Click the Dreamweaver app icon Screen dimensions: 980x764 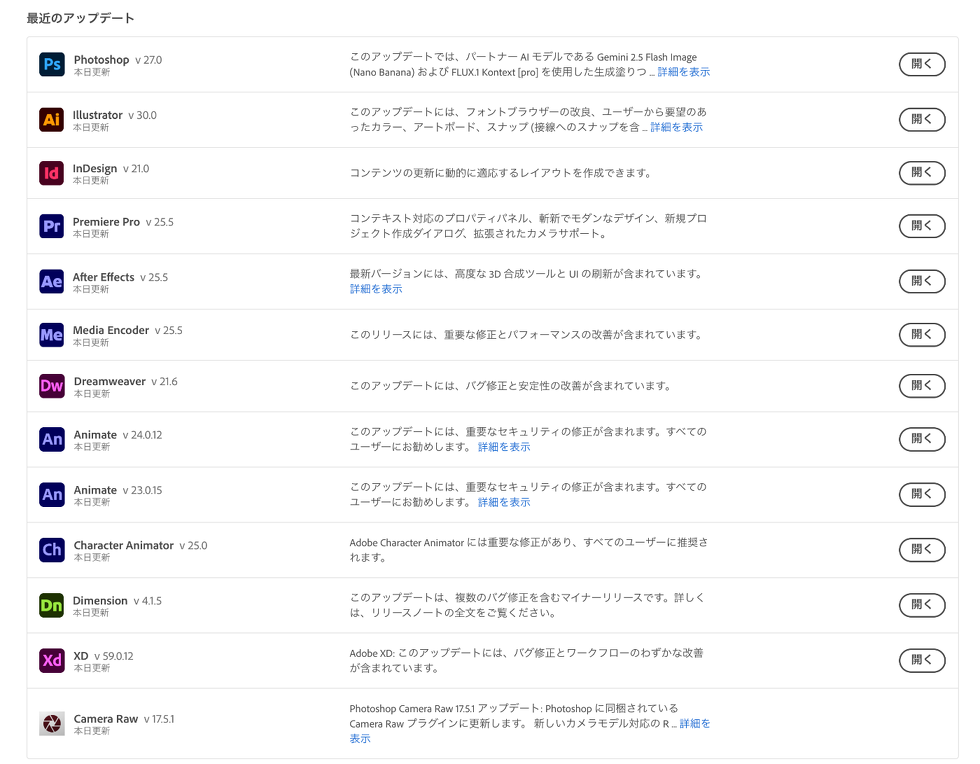(52, 386)
